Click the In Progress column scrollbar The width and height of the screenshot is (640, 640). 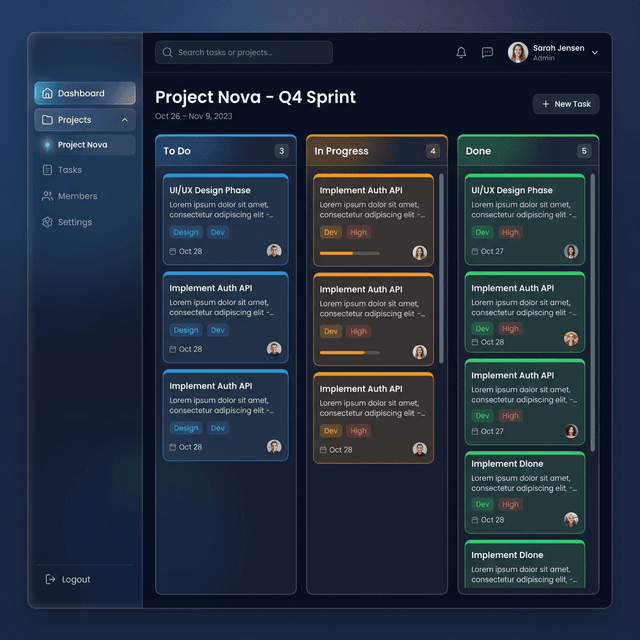pyautogui.click(x=441, y=269)
